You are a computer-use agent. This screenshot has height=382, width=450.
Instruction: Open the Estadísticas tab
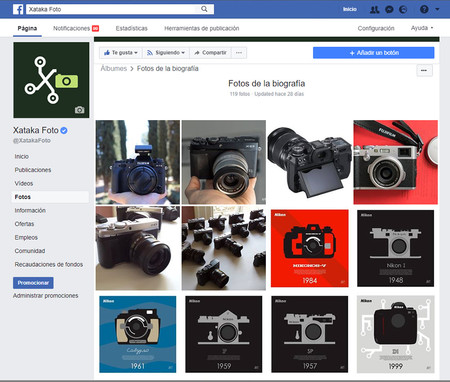tap(131, 28)
